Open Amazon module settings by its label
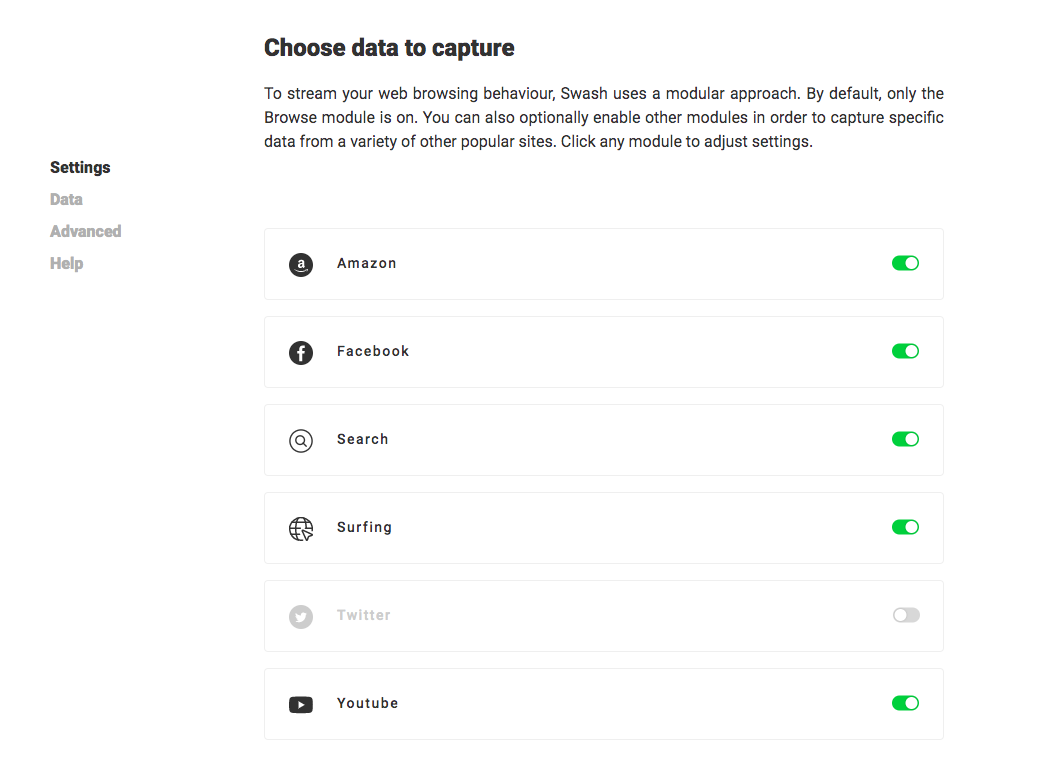This screenshot has height=765, width=1040. coord(366,263)
